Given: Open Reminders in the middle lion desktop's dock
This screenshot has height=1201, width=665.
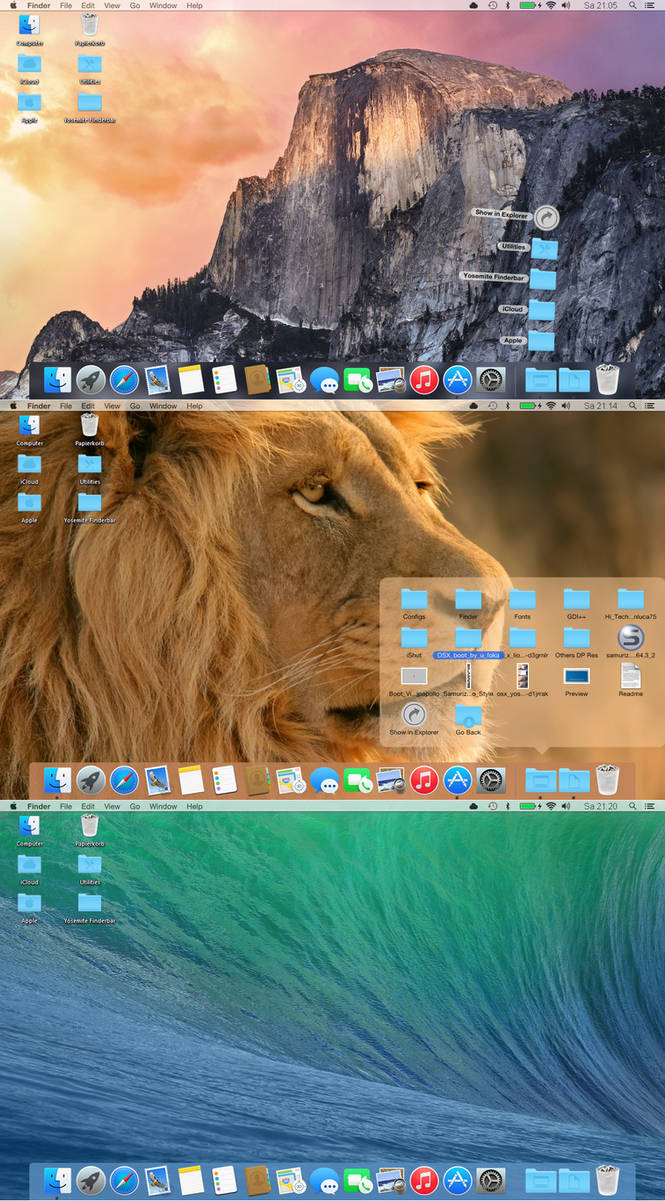Looking at the screenshot, I should point(224,780).
